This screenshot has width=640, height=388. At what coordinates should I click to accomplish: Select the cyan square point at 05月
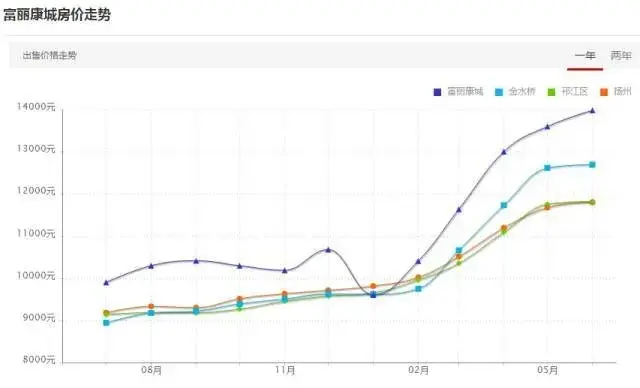[x=547, y=168]
